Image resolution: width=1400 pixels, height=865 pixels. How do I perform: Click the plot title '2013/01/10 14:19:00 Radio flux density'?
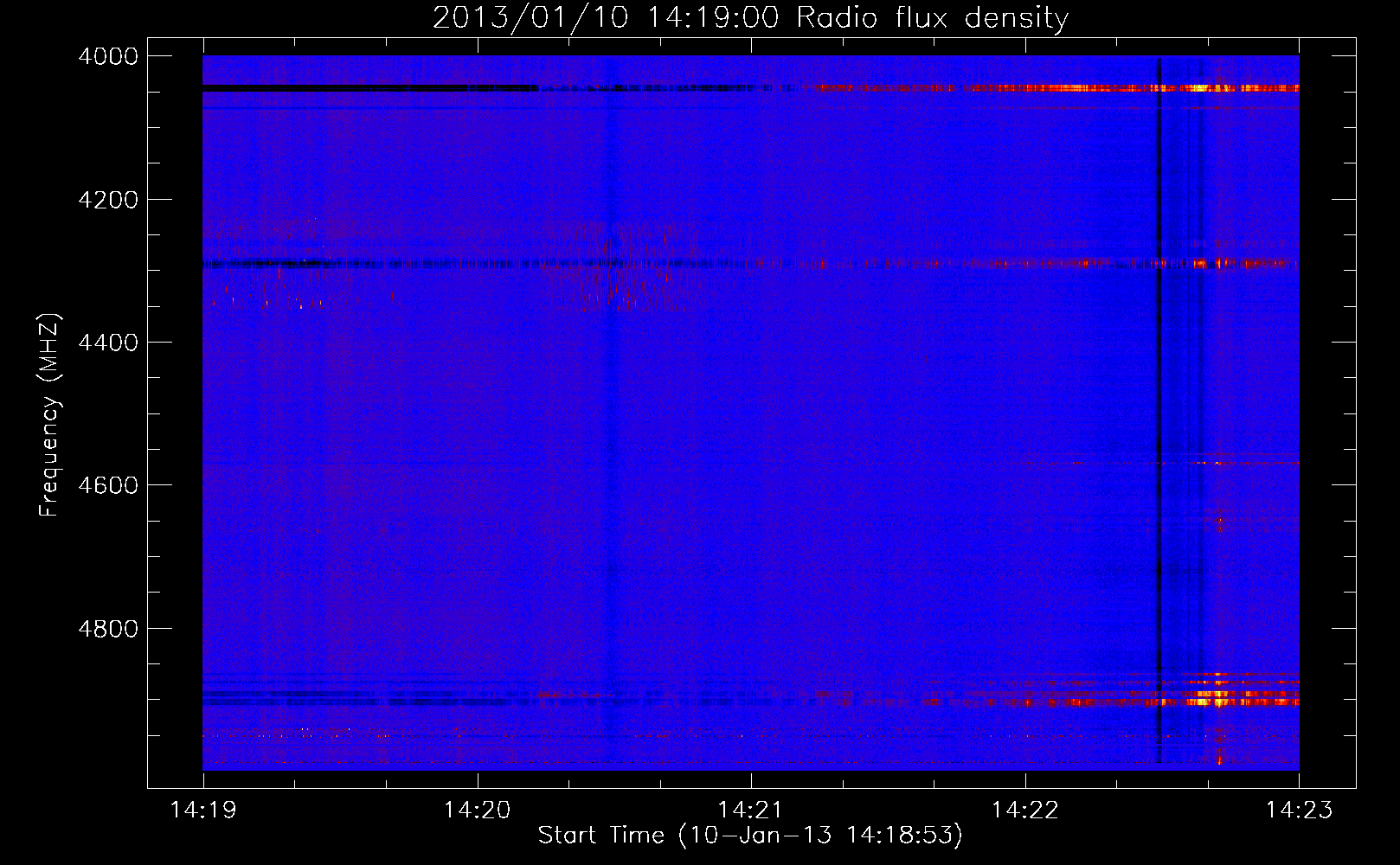click(750, 17)
